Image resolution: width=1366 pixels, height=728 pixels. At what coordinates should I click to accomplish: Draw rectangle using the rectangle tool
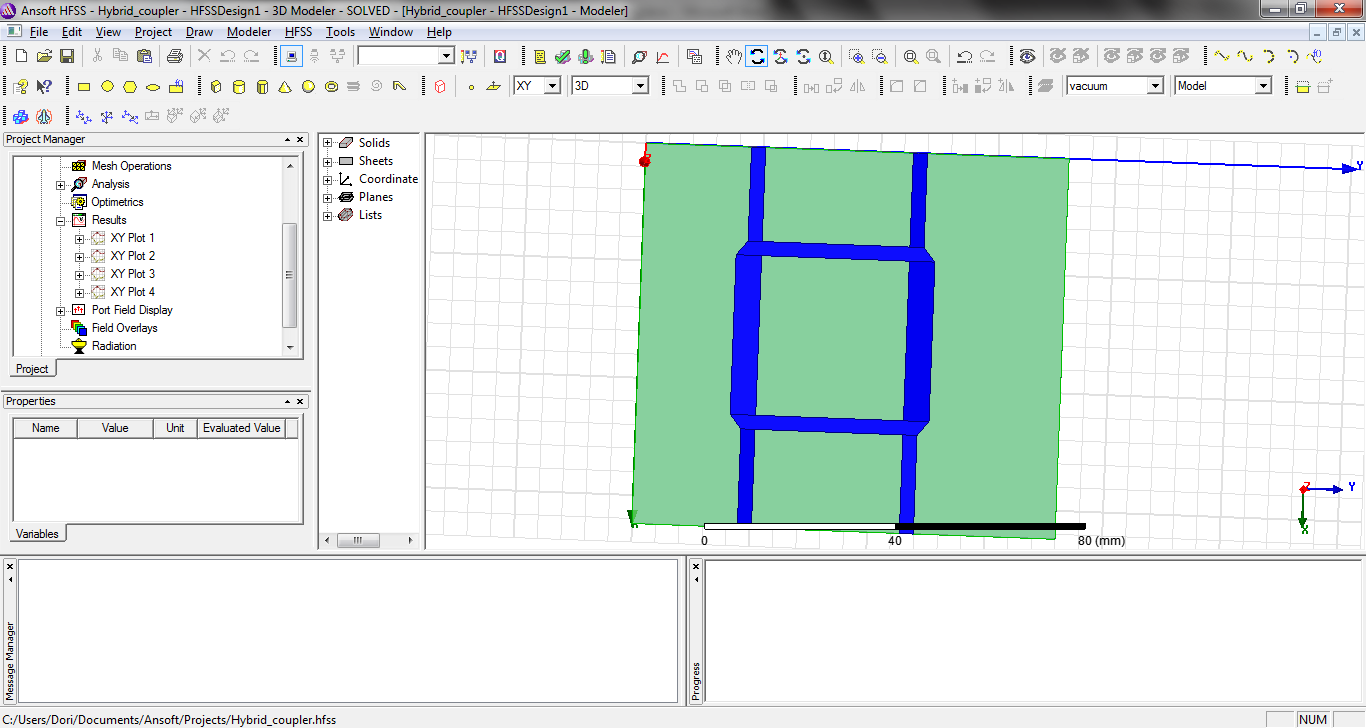tap(84, 86)
